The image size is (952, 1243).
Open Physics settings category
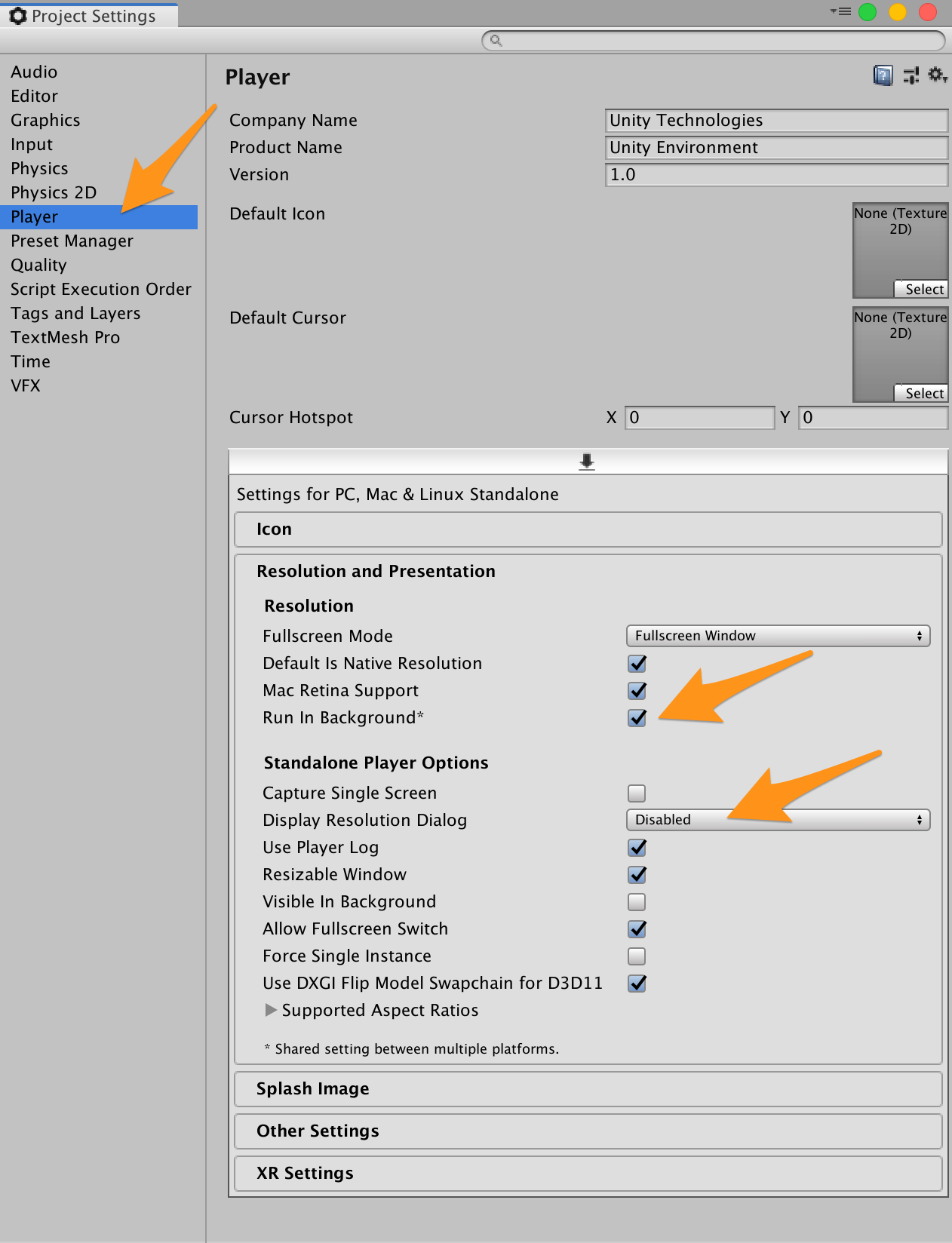coord(99,169)
